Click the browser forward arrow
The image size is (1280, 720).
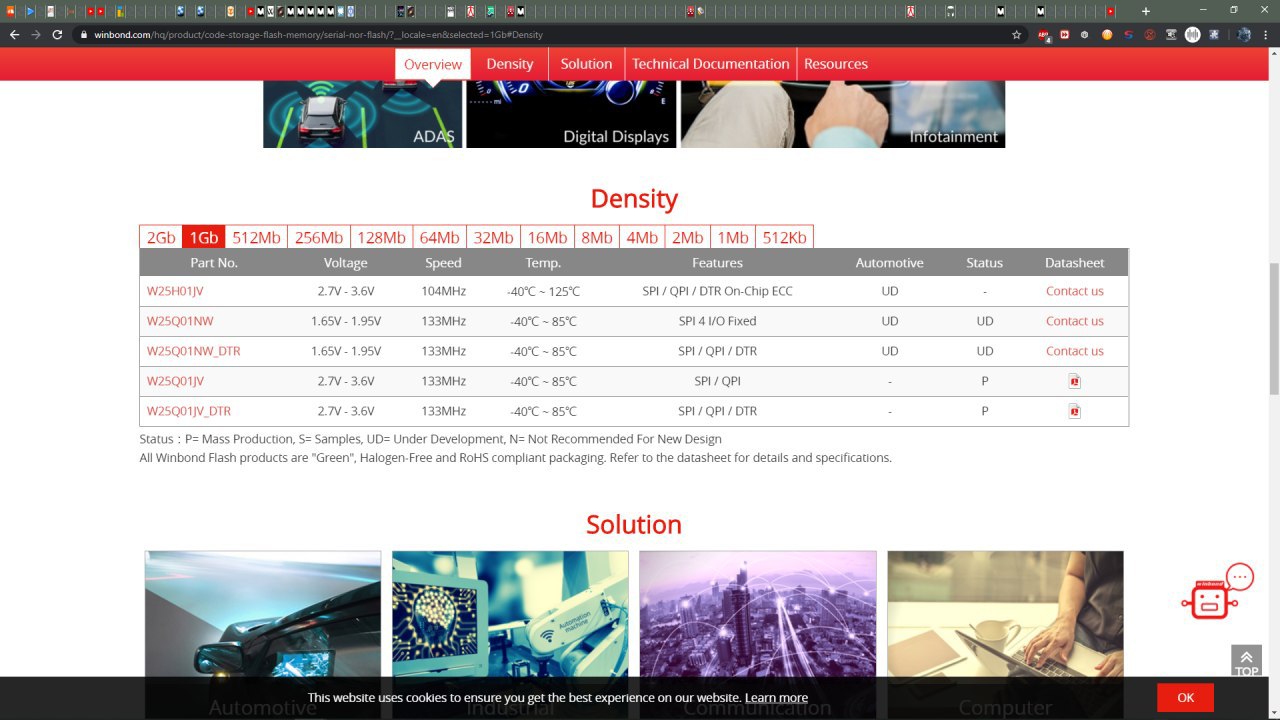click(36, 34)
